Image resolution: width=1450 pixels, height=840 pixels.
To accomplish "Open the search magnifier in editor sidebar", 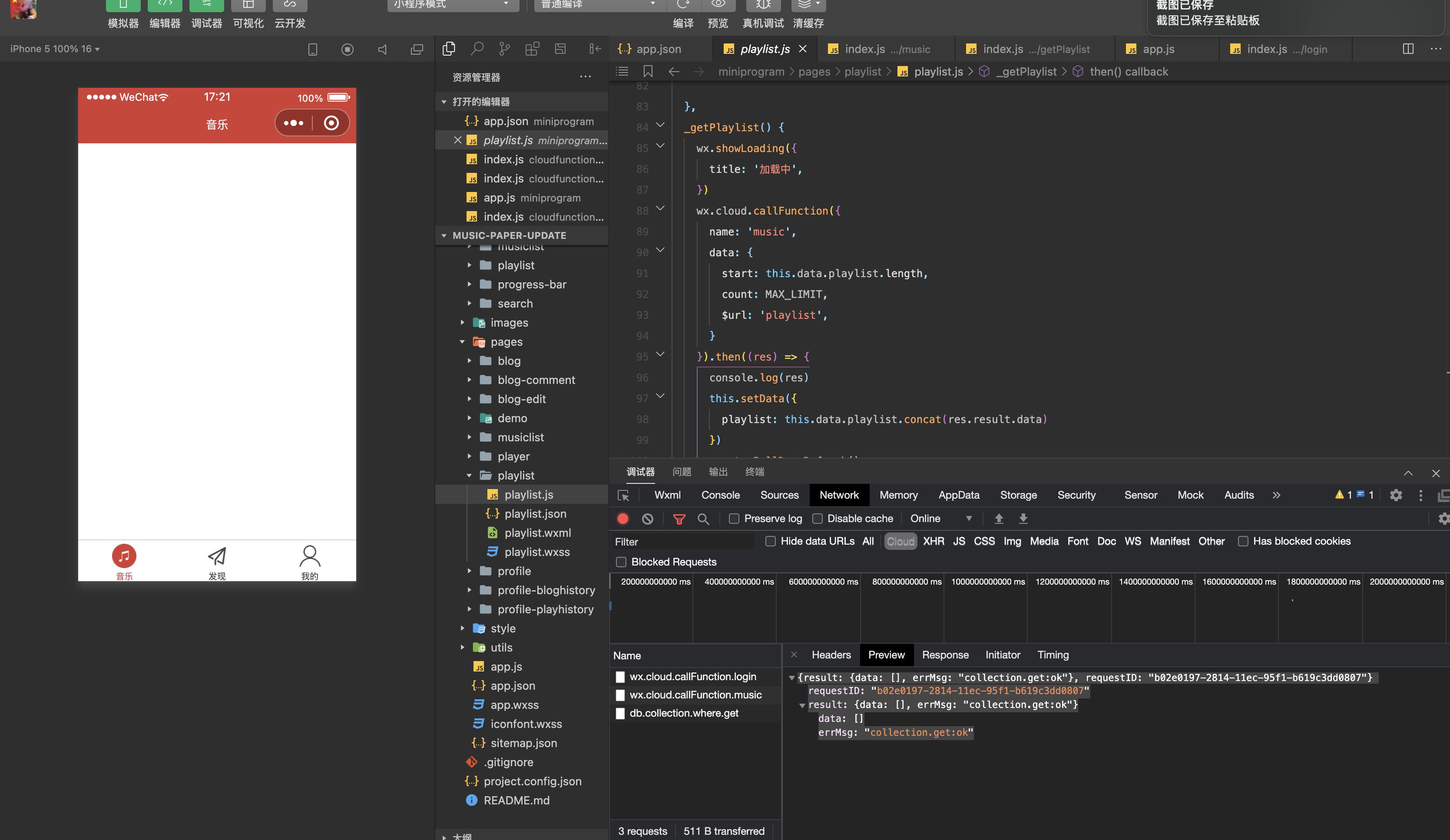I will click(477, 49).
